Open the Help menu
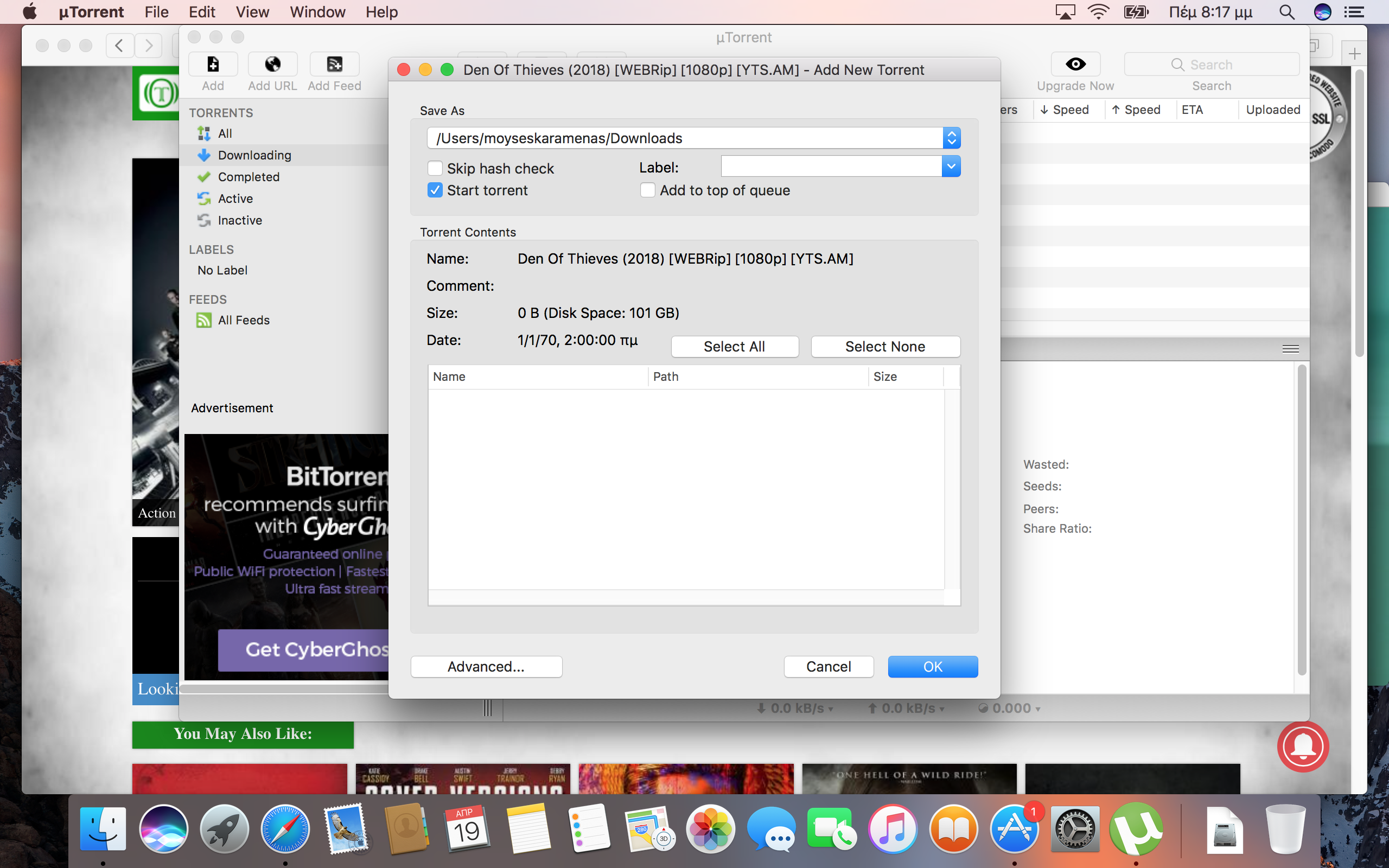Screen dimensions: 1389x868 tap(381, 12)
